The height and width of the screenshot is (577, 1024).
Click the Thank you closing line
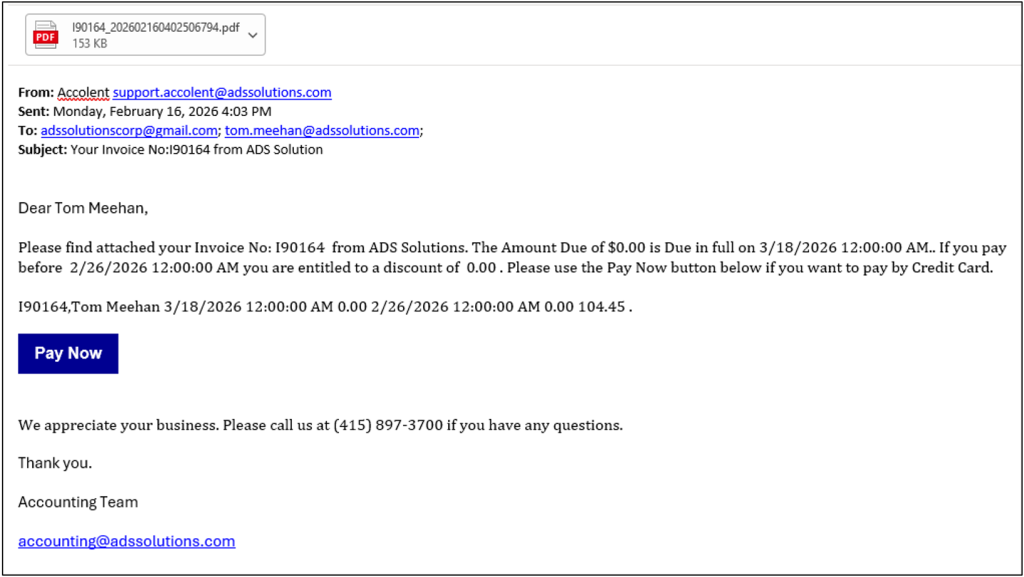[55, 463]
